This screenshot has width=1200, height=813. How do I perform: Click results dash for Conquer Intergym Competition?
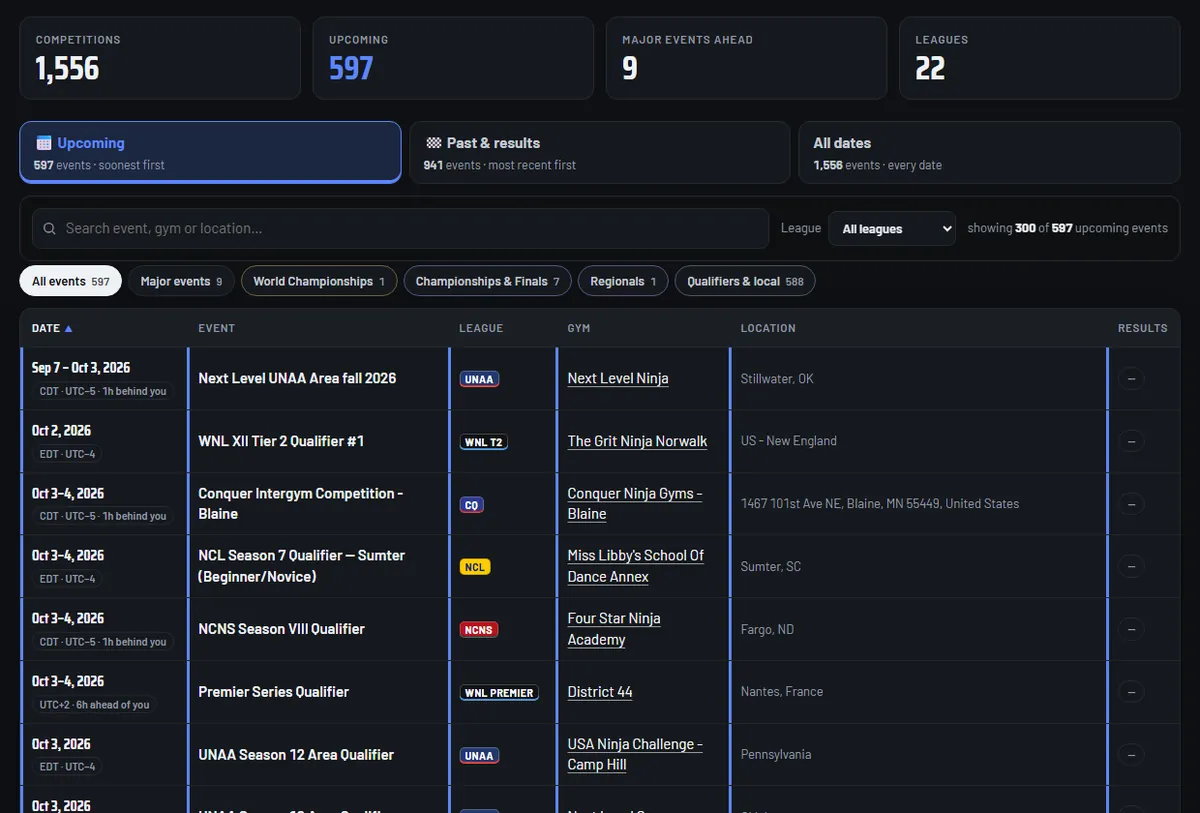1131,504
